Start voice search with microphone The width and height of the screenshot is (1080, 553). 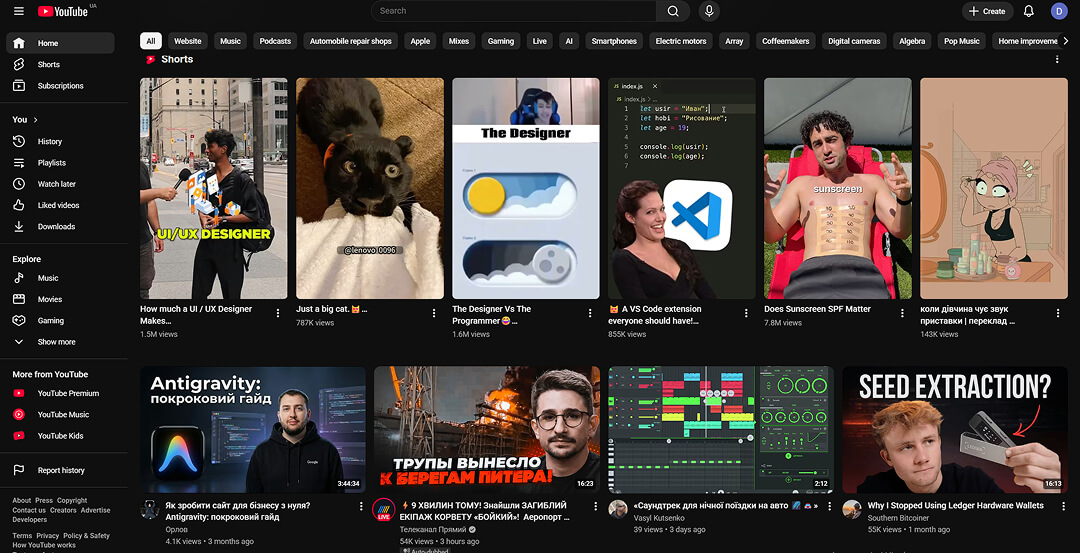[x=709, y=11]
